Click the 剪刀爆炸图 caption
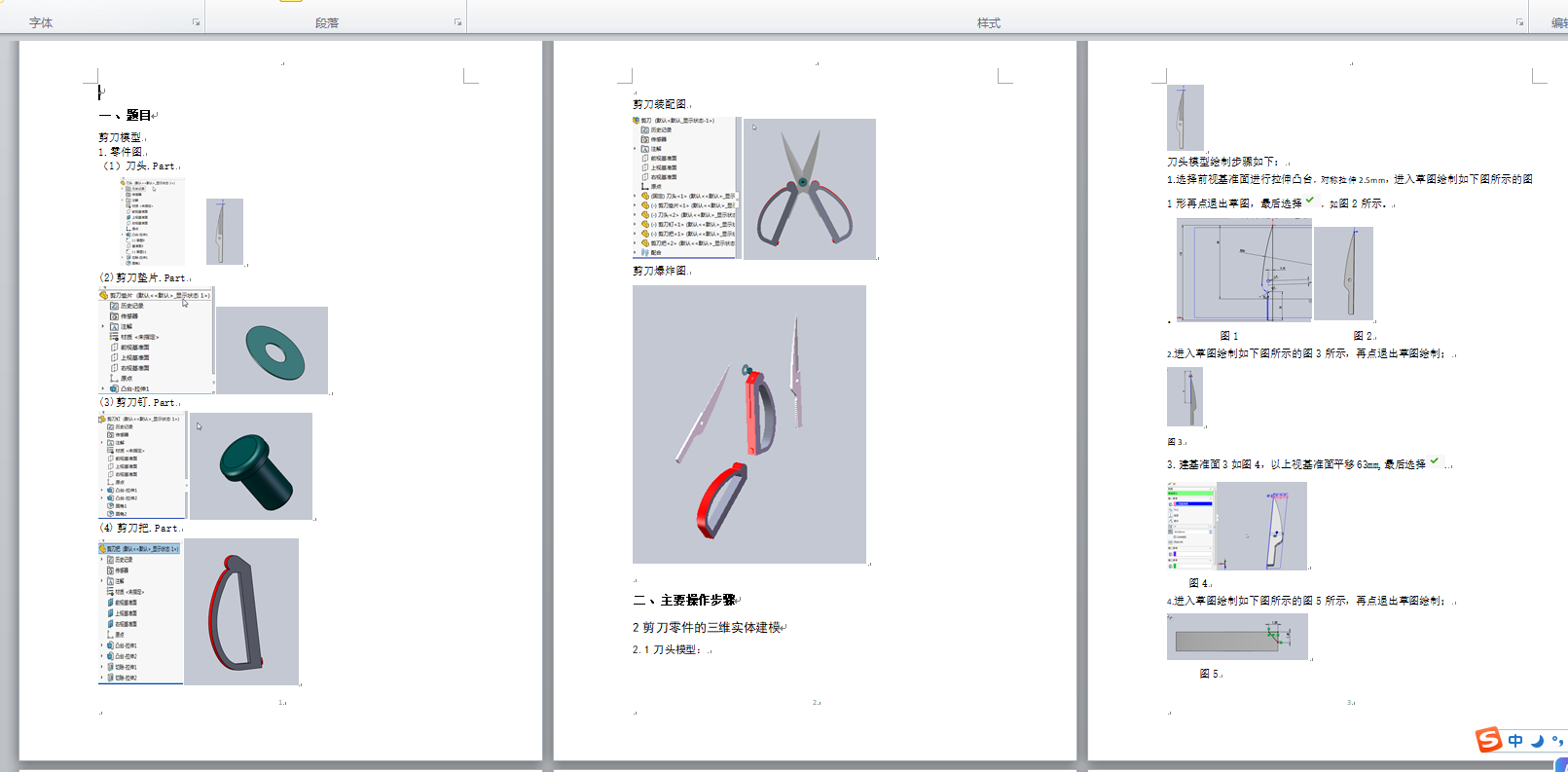Screen dimensions: 1568x772 coord(660,271)
